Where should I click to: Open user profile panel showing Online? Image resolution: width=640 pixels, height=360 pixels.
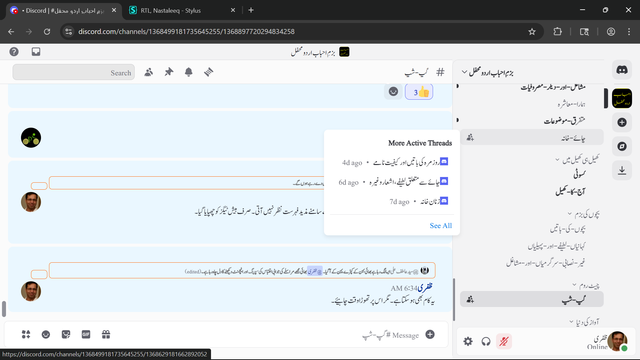[x=606, y=341]
